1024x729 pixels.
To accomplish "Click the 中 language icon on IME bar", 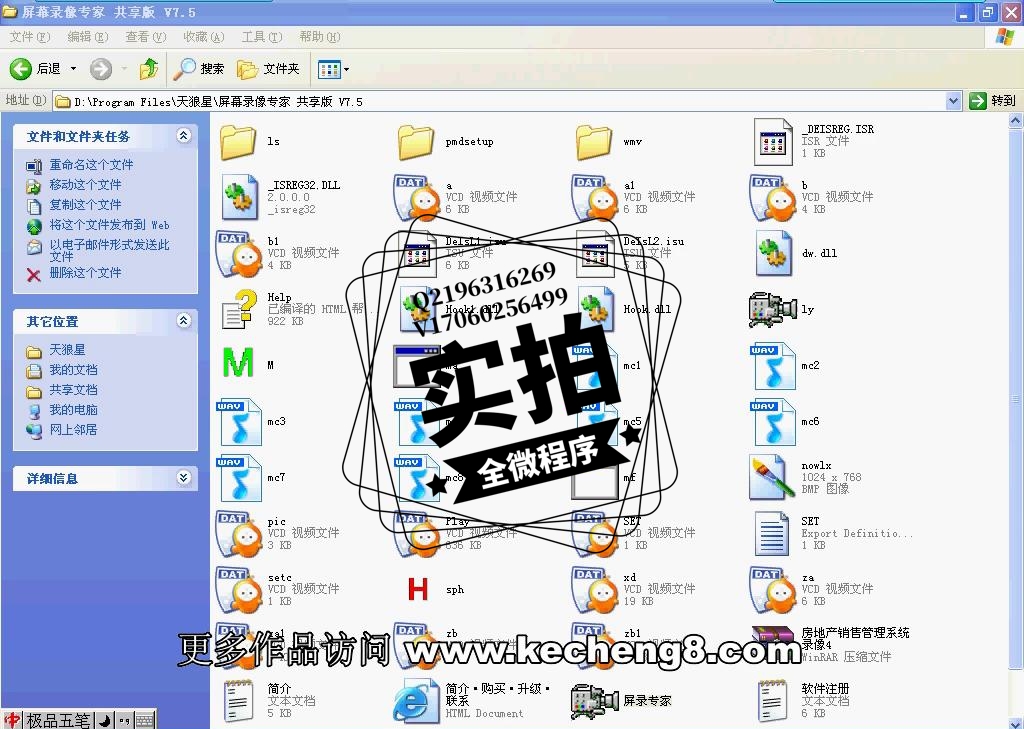I will [12, 720].
